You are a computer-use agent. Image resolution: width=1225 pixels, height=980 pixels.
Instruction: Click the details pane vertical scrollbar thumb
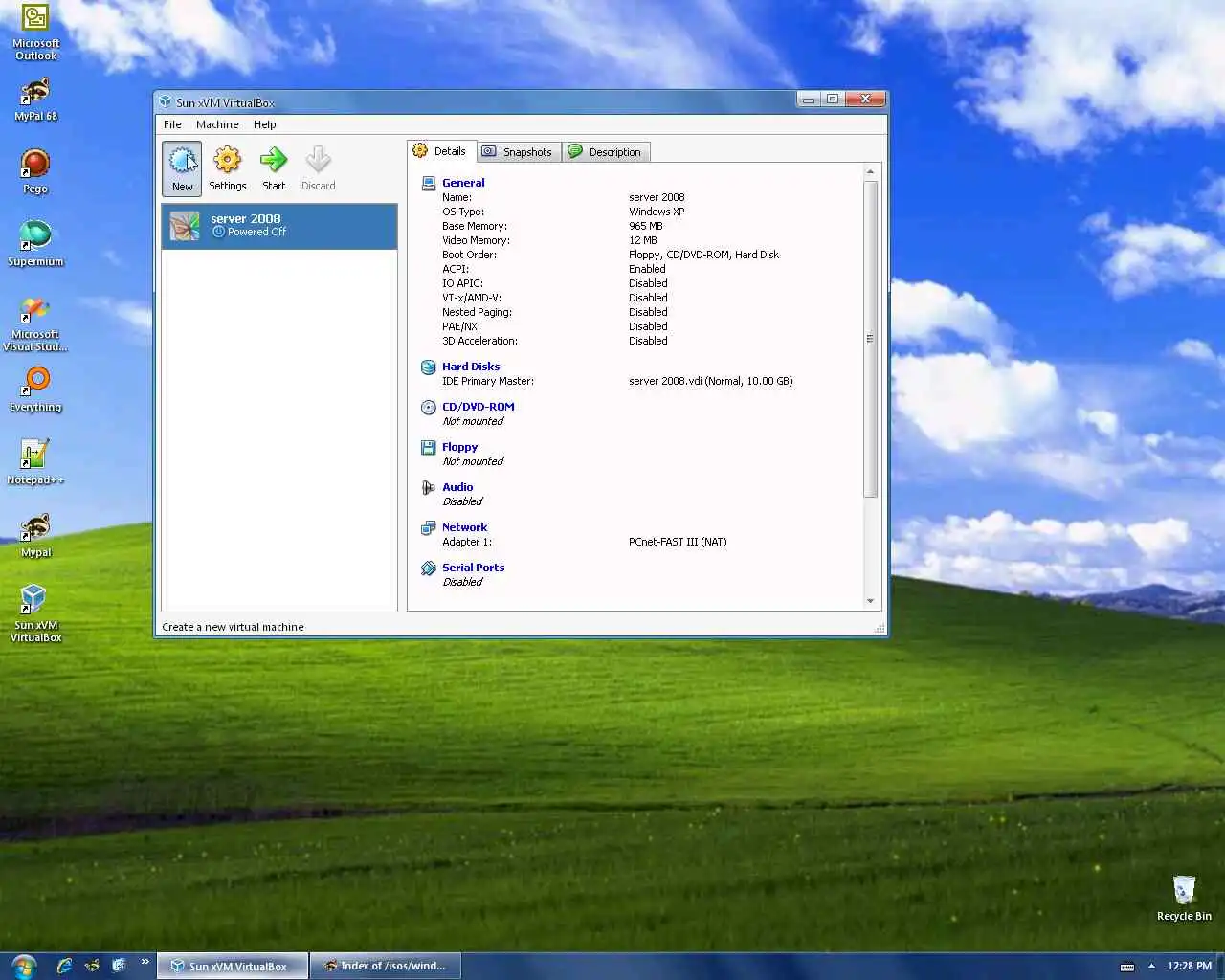(870, 339)
